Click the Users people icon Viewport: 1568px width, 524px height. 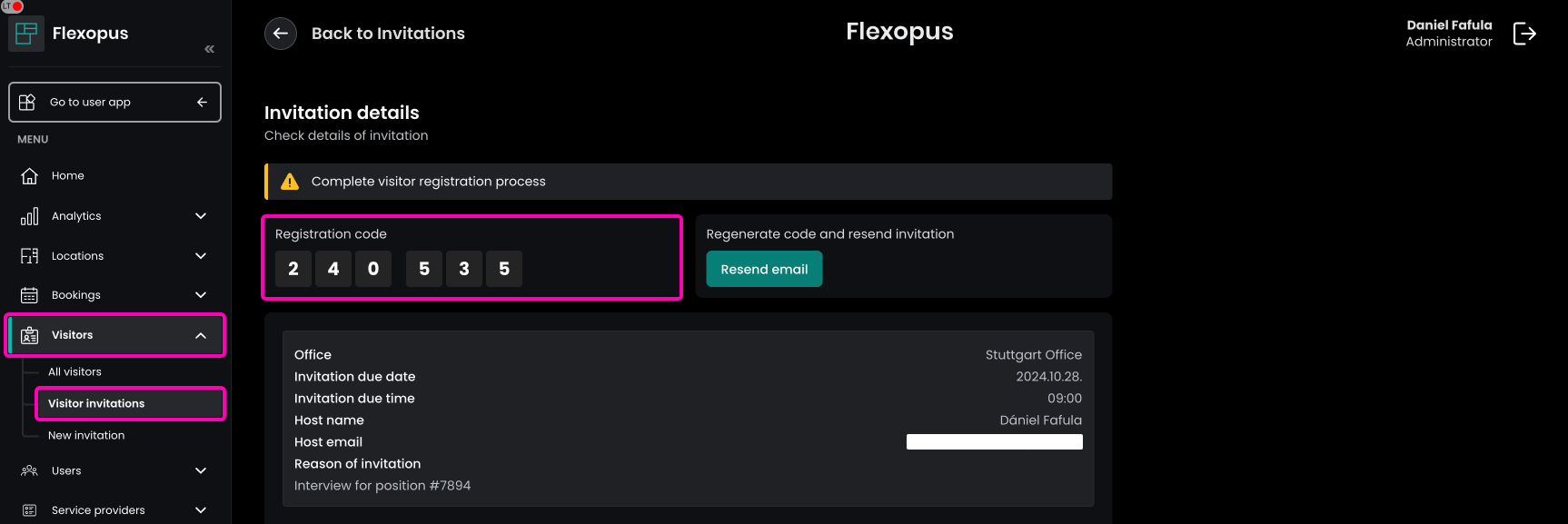29,470
